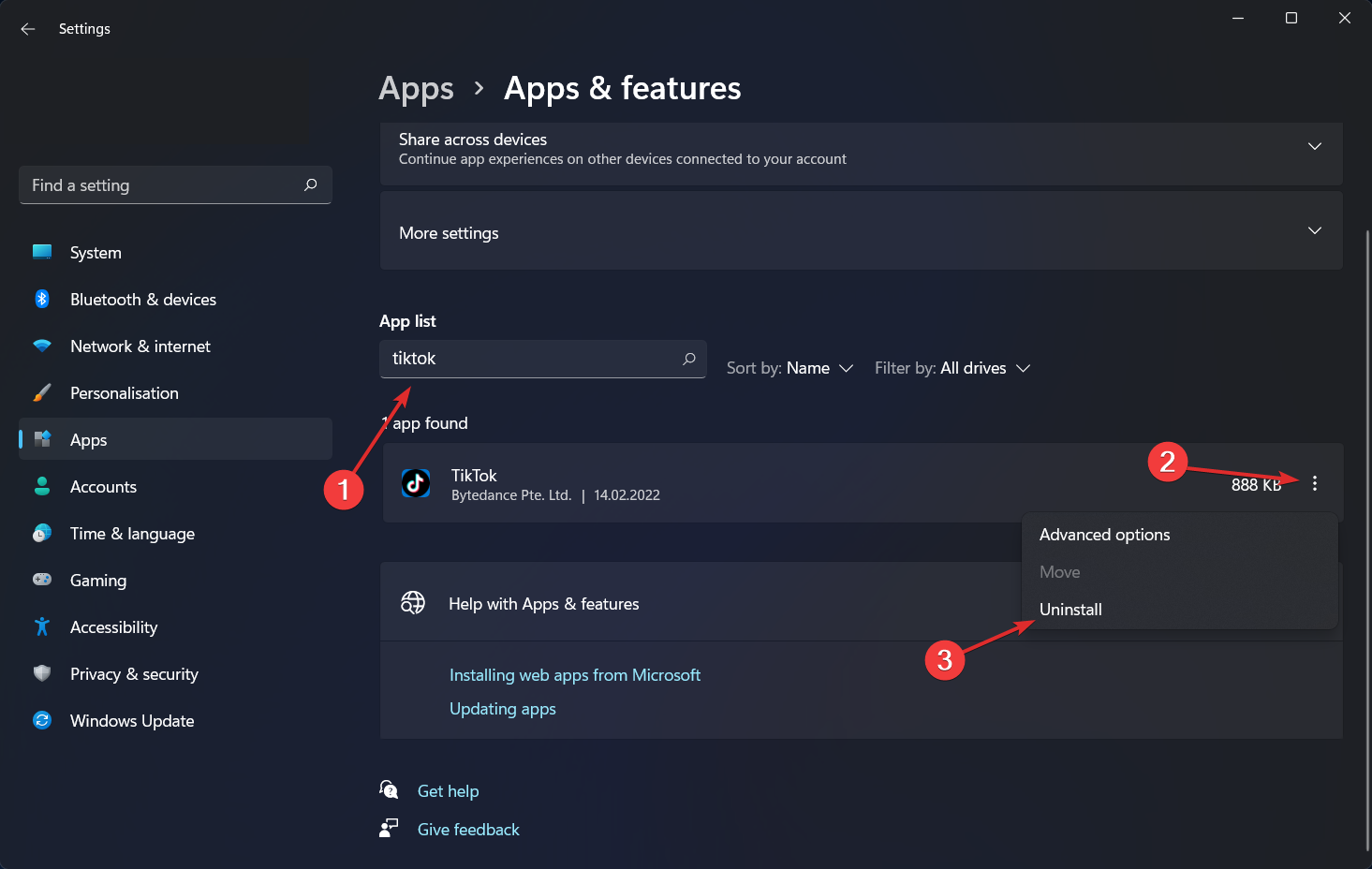The width and height of the screenshot is (1372, 869).
Task: Open Time & language settings
Action: pyautogui.click(x=175, y=534)
